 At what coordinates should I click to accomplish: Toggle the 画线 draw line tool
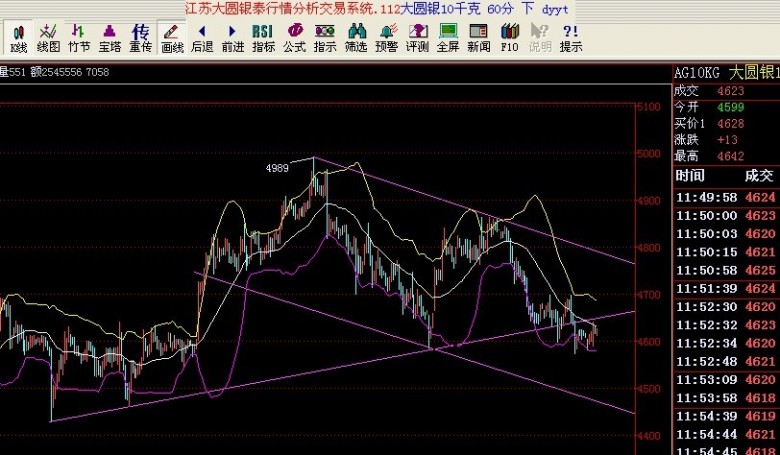coord(172,38)
